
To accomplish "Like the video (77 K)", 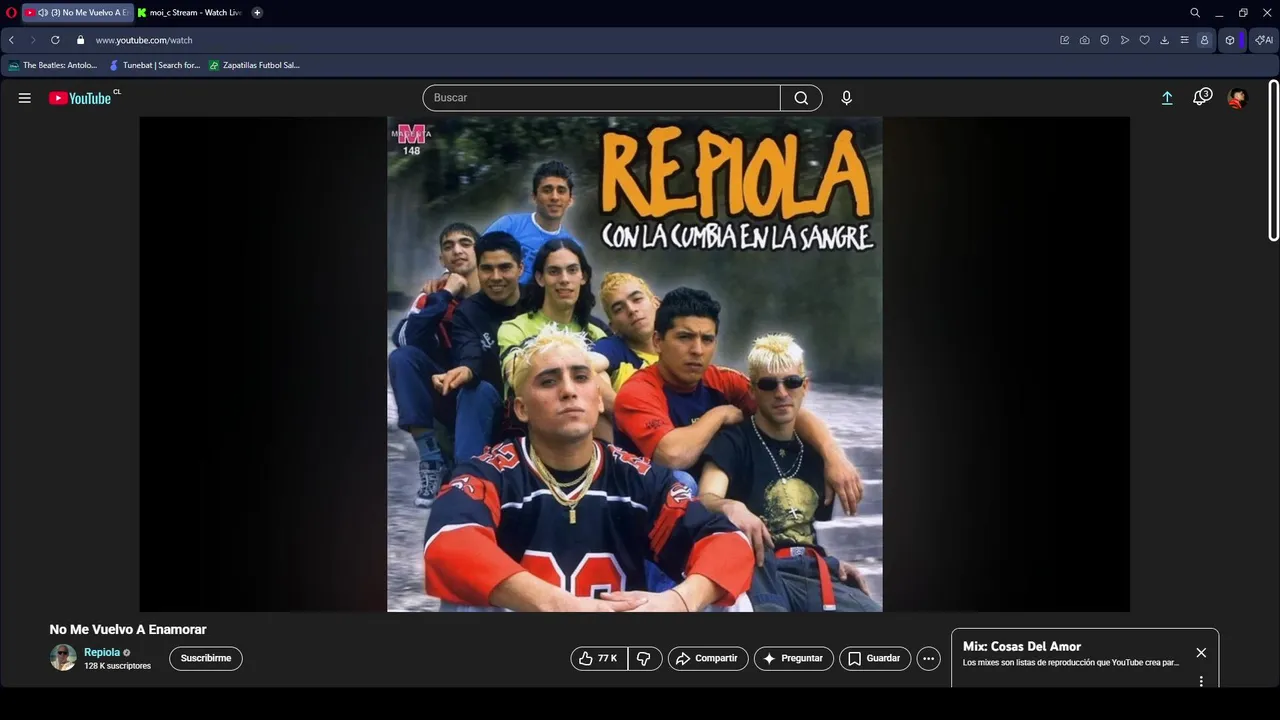I will 599,658.
